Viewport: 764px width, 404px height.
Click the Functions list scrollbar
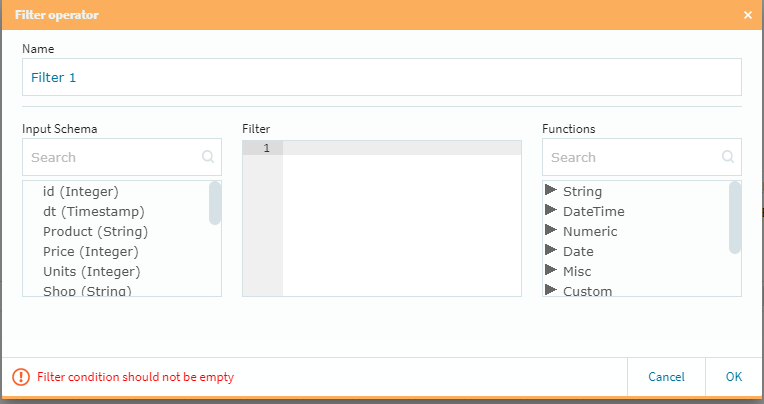pos(735,217)
